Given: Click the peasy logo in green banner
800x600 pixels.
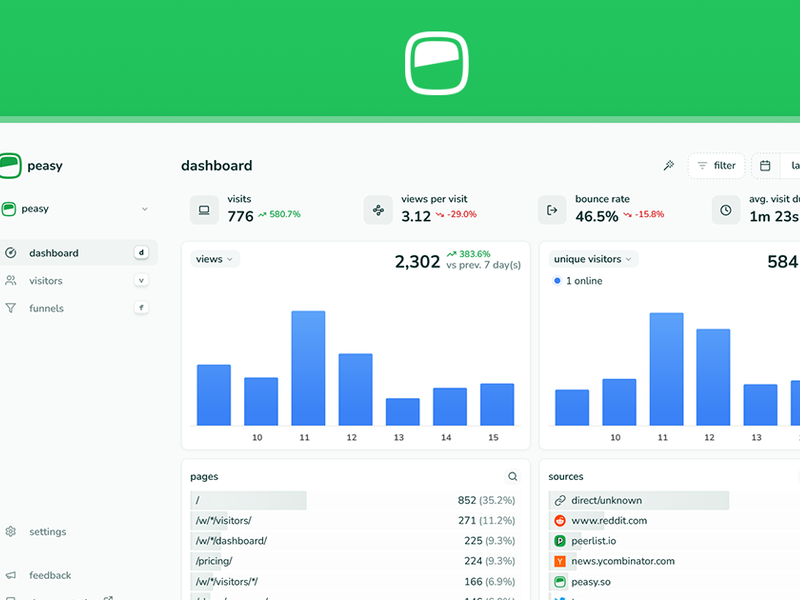Looking at the screenshot, I should coord(437,63).
